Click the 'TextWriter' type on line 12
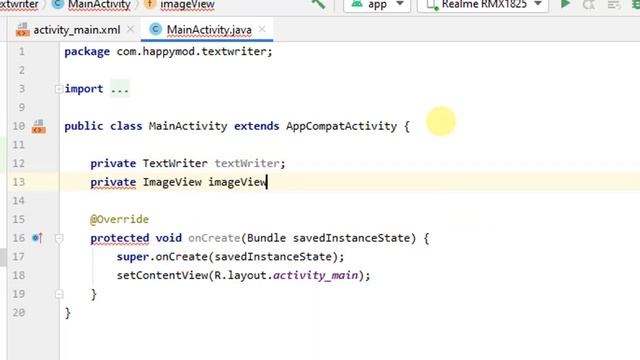Viewport: 640px width, 360px height. [175, 163]
